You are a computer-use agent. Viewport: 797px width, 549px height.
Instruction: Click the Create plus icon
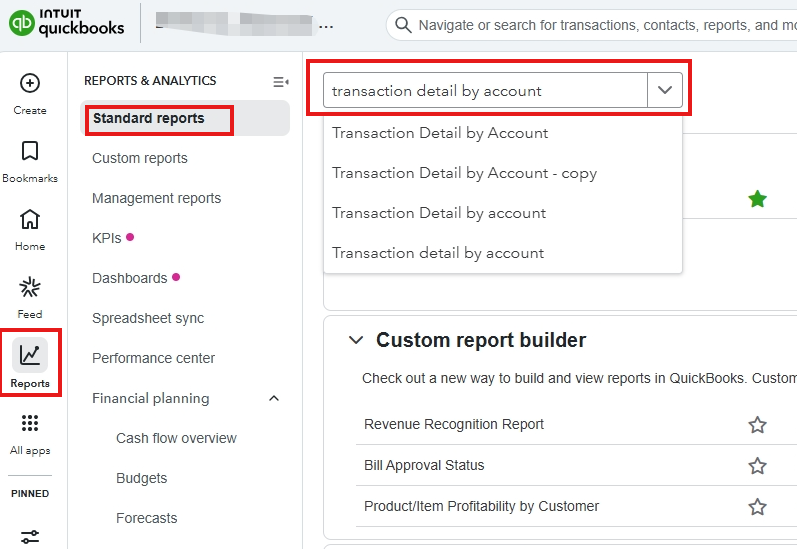click(30, 83)
